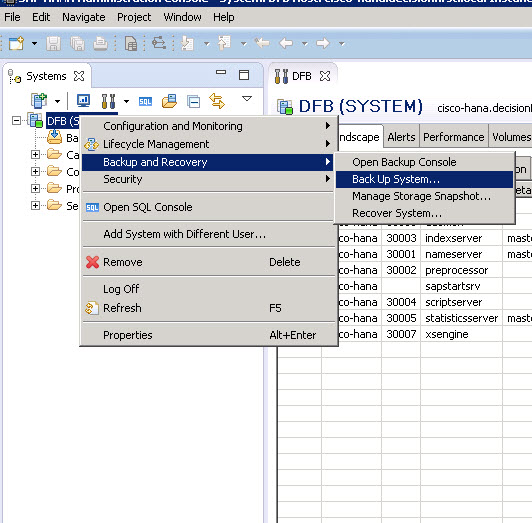Select Configuration and Monitoring menu entry
Screen dimensions: 532x523
pyautogui.click(x=207, y=126)
